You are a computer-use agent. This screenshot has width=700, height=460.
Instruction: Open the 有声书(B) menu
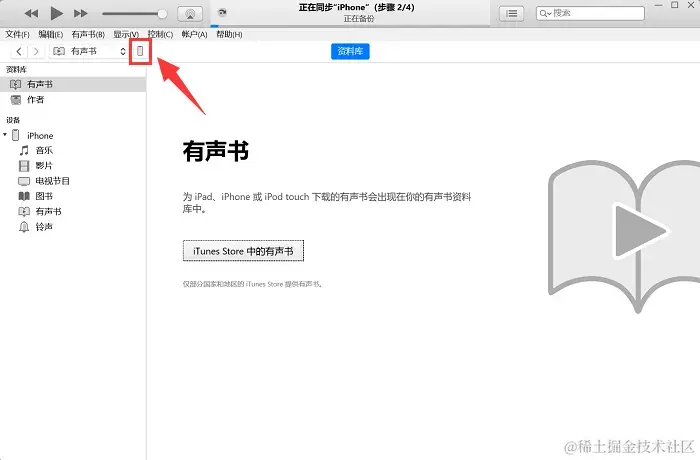coord(88,34)
